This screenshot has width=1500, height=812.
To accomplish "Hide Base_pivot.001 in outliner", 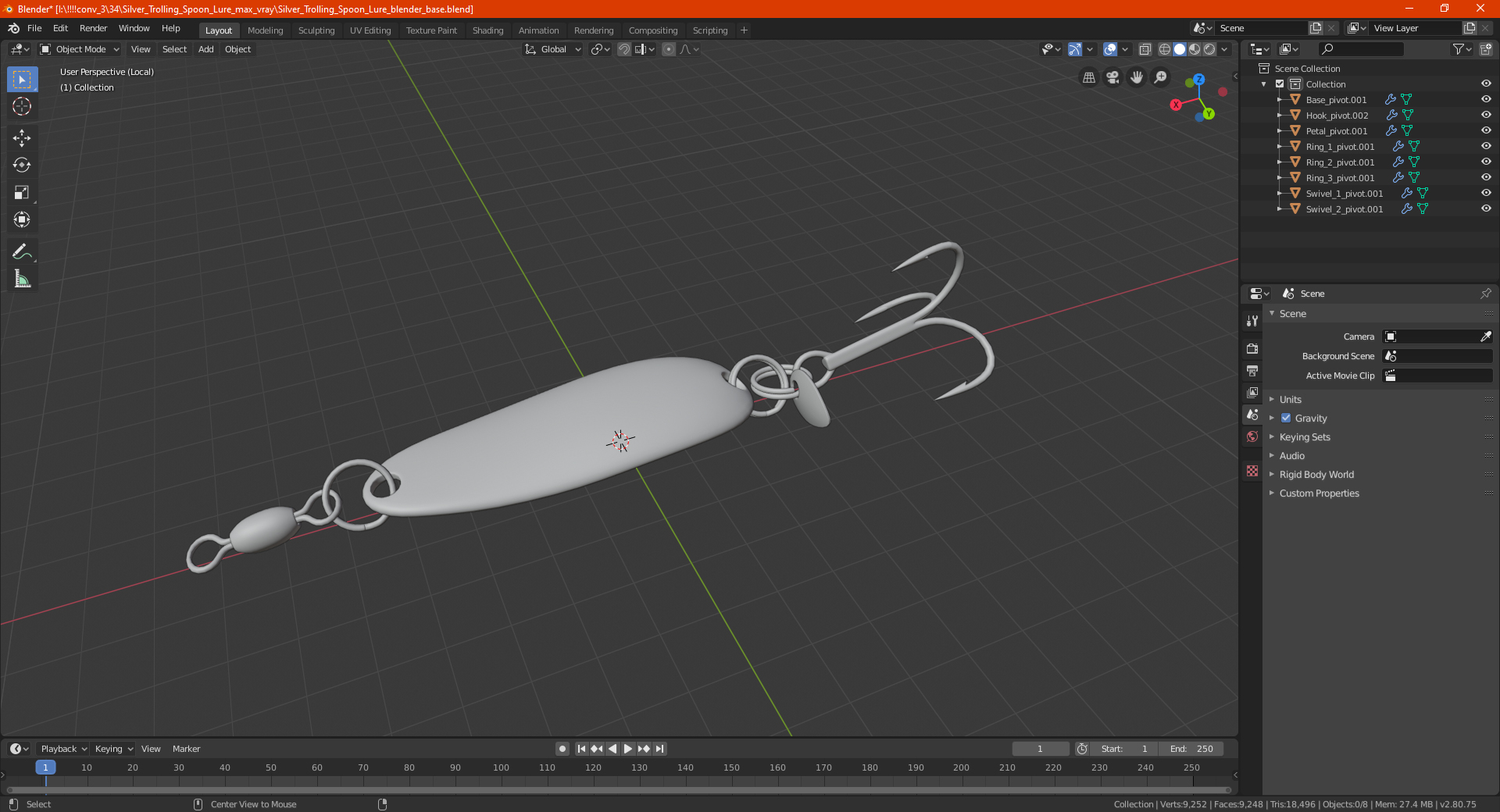I will pos(1486,99).
